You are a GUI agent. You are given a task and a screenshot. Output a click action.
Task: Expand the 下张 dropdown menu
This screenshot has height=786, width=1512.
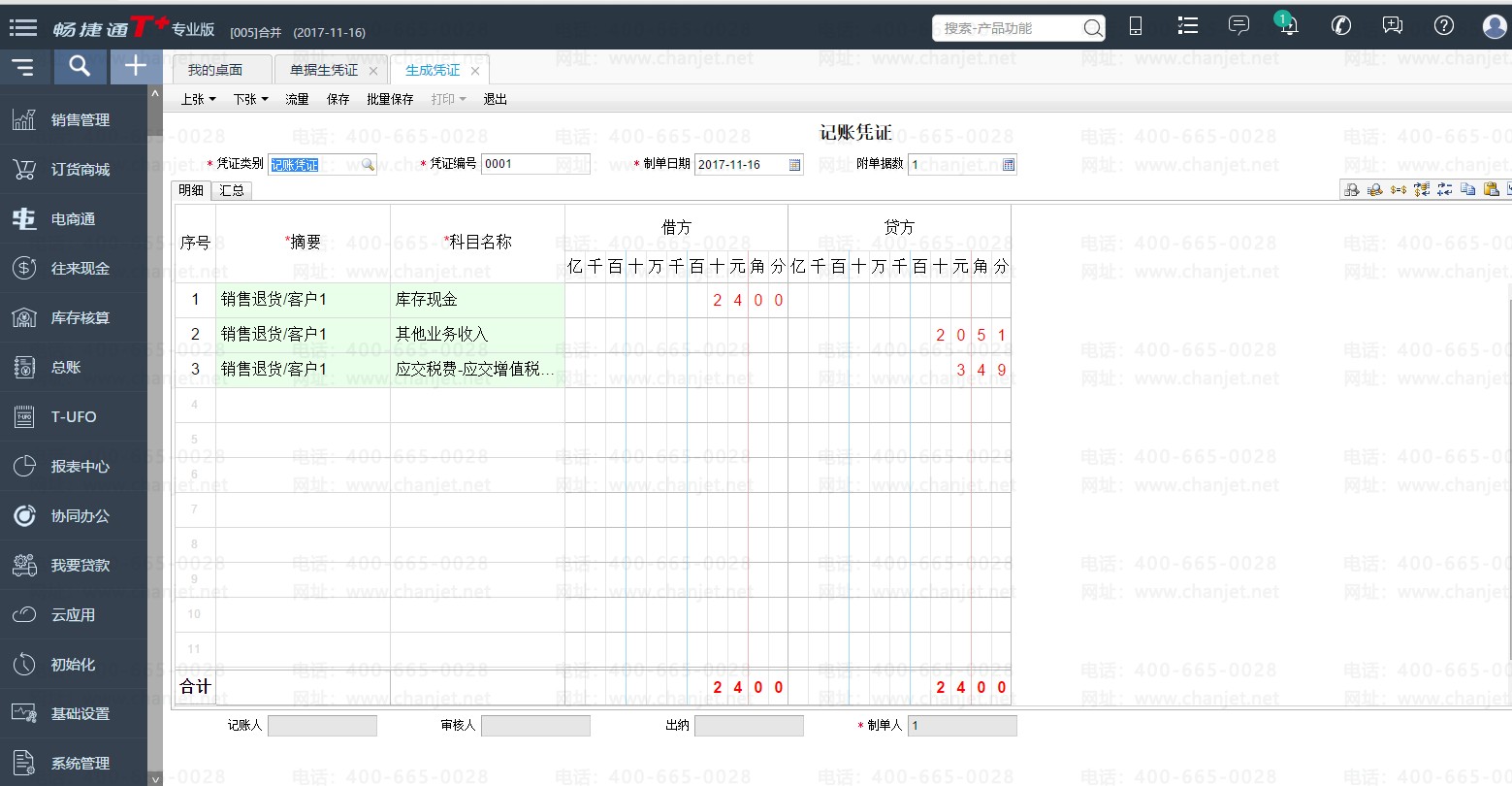(x=250, y=99)
